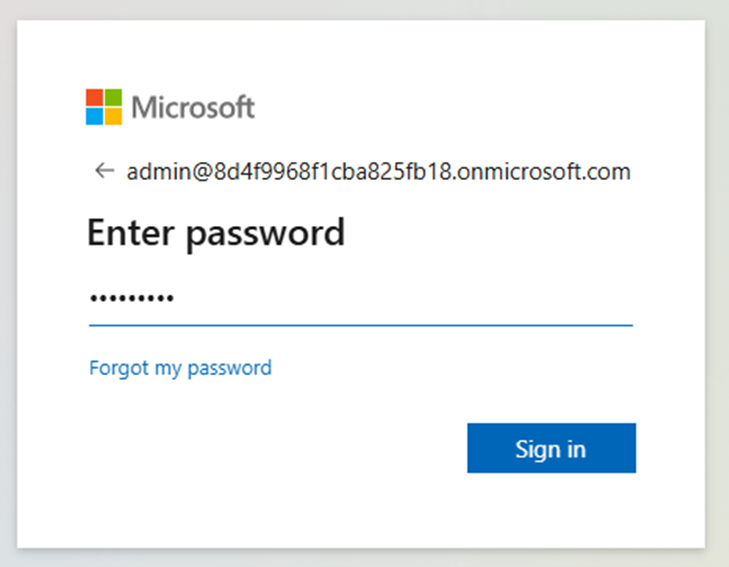Click the green square of the logo
Viewport: 729px width, 567px height.
pos(113,98)
